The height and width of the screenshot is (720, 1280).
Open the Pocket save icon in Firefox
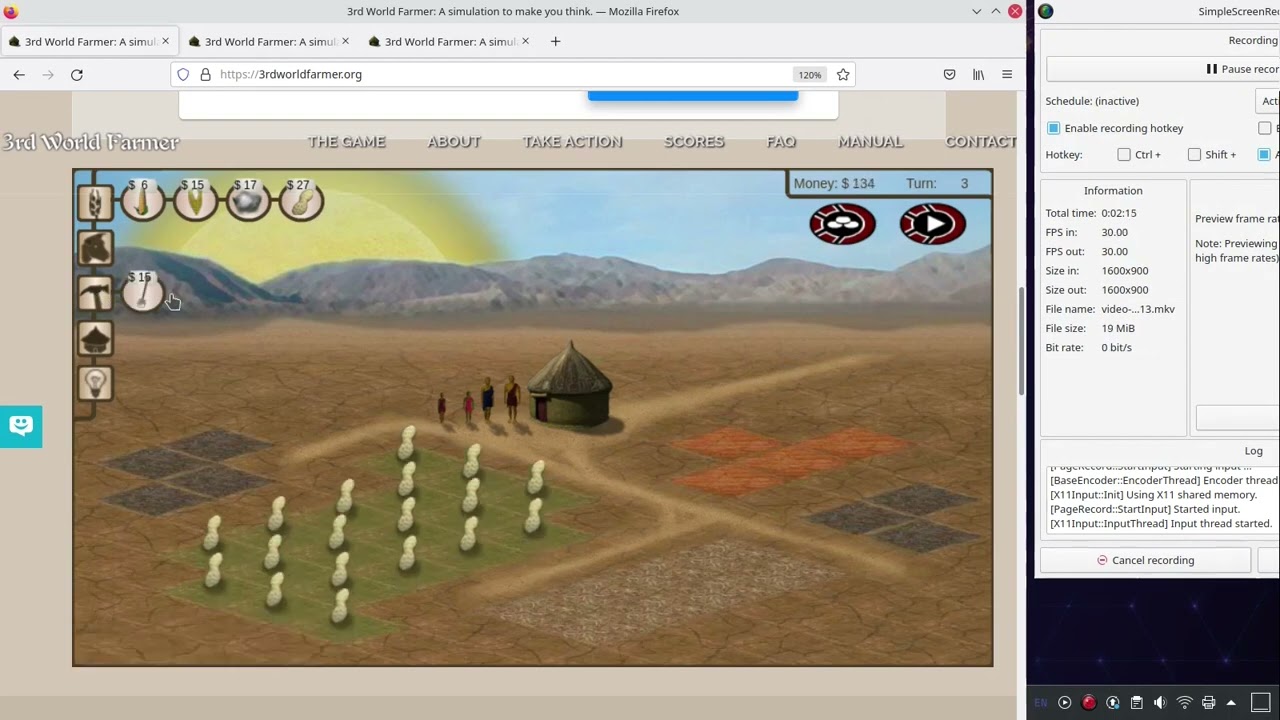[949, 74]
